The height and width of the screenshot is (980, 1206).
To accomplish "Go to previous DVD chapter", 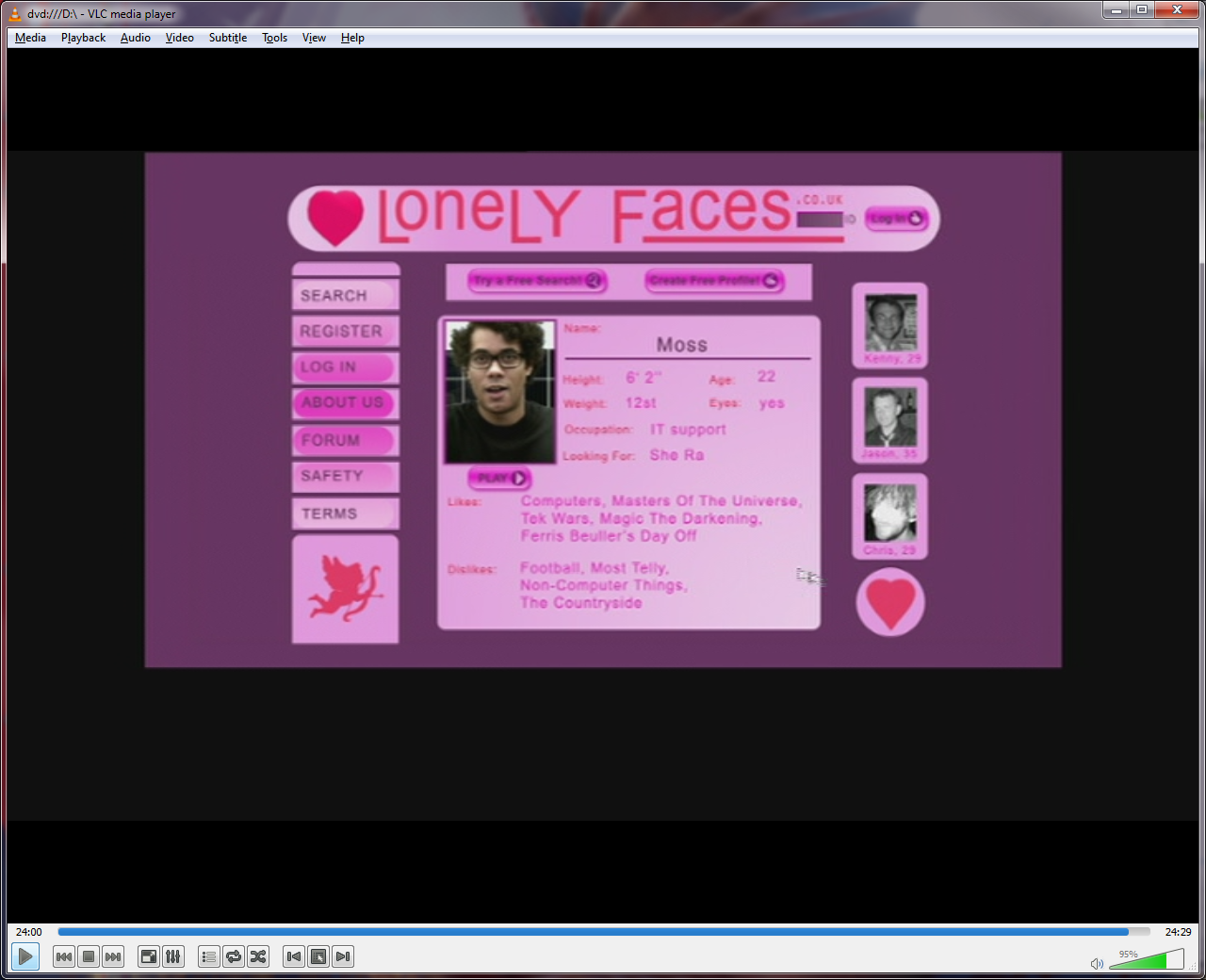I will point(294,957).
